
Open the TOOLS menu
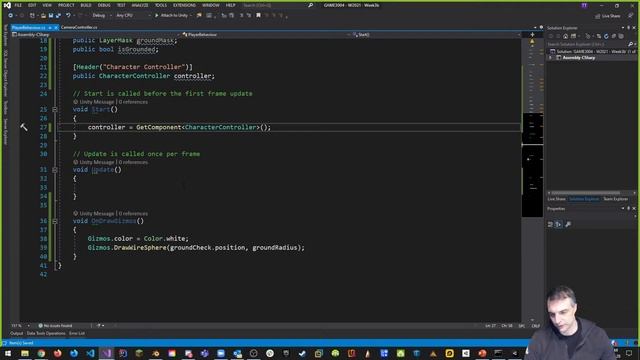(x=161, y=5)
